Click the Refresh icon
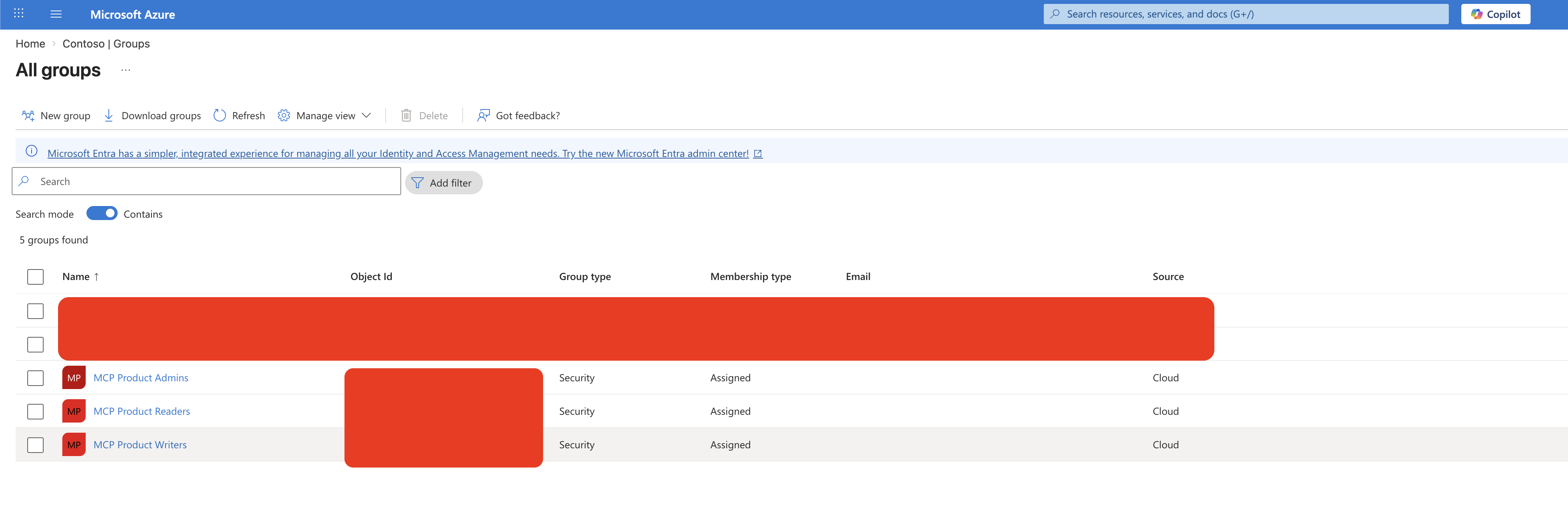The width and height of the screenshot is (1568, 532). pyautogui.click(x=220, y=116)
